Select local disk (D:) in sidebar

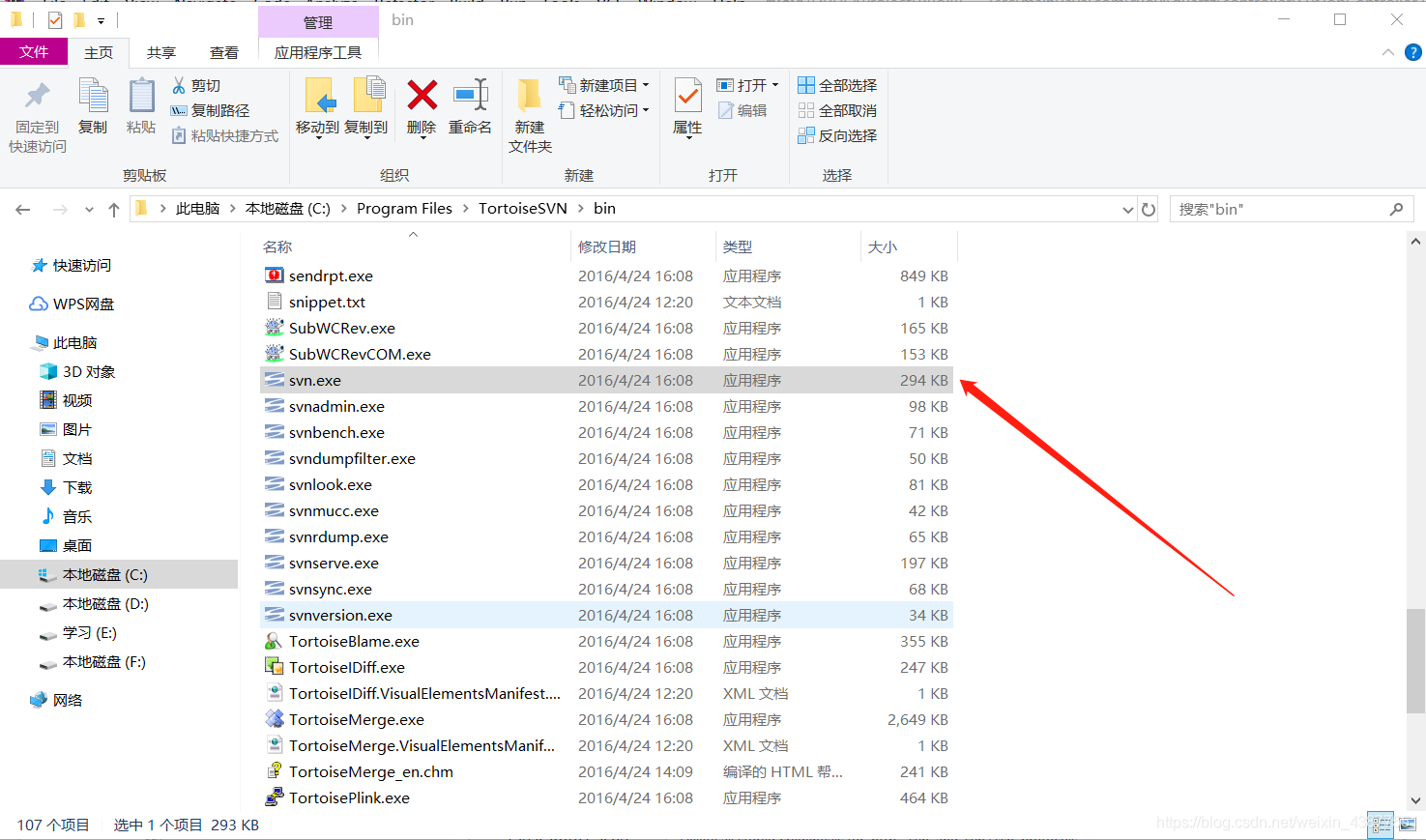pos(94,603)
